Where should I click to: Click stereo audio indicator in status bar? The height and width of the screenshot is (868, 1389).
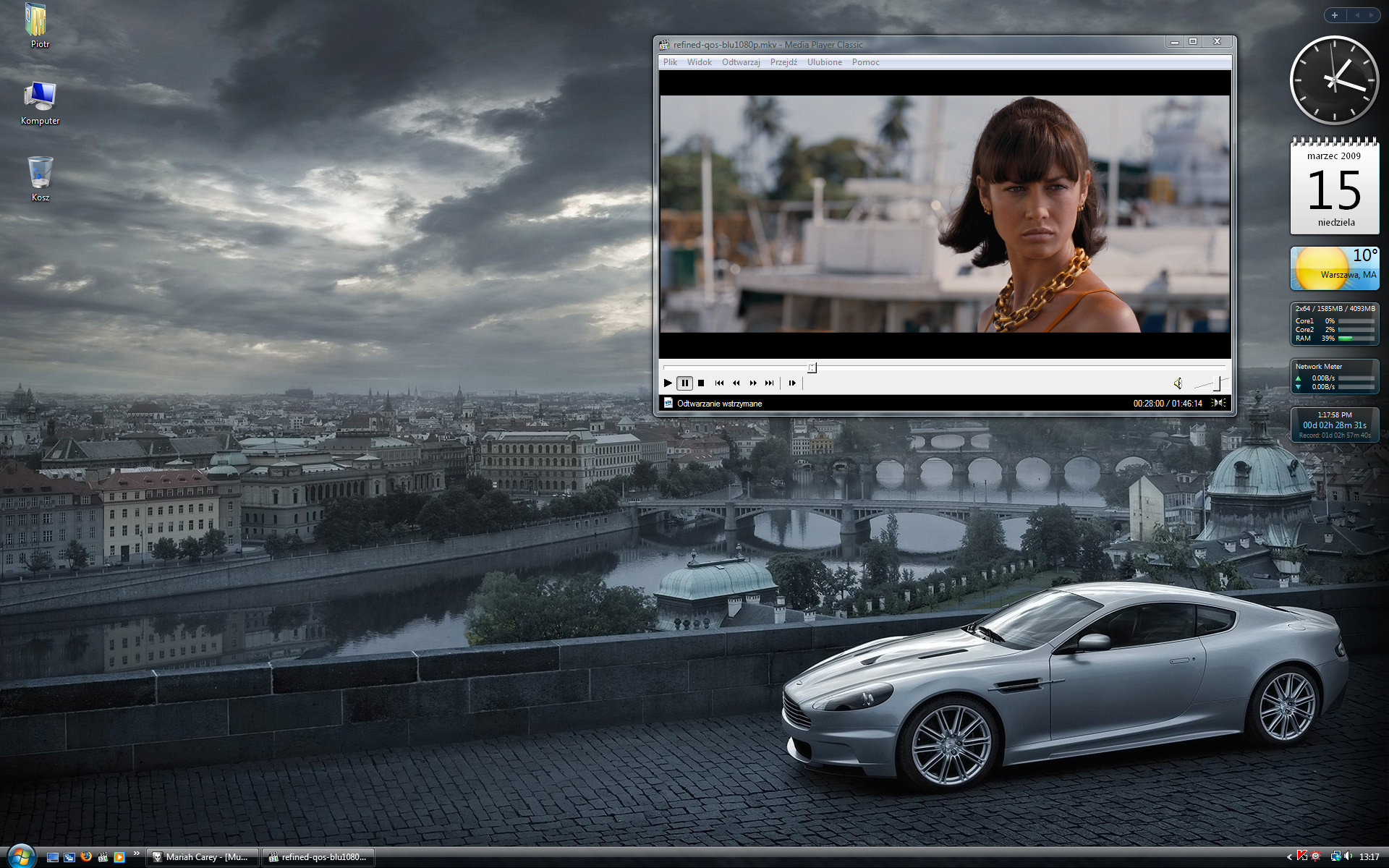1219,403
